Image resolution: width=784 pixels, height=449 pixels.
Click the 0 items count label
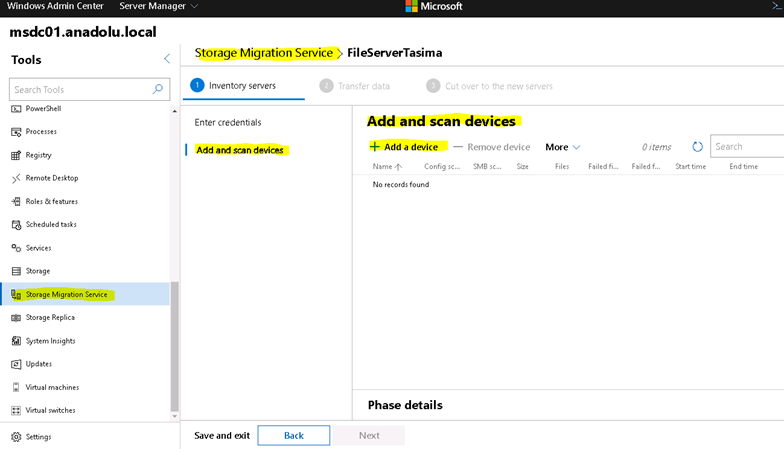(656, 147)
